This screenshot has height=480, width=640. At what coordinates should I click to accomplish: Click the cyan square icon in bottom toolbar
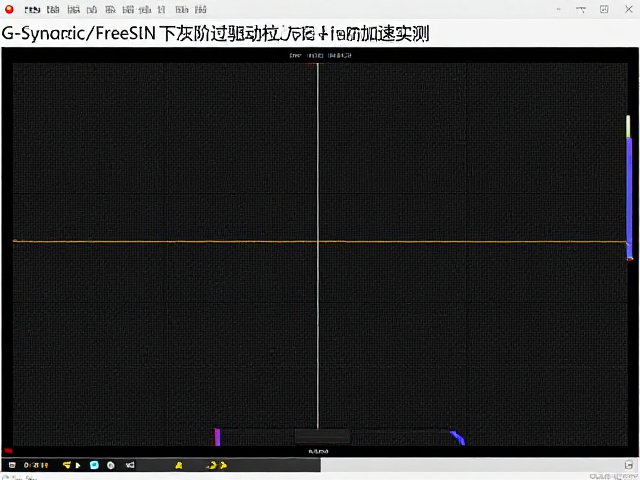tap(94, 465)
